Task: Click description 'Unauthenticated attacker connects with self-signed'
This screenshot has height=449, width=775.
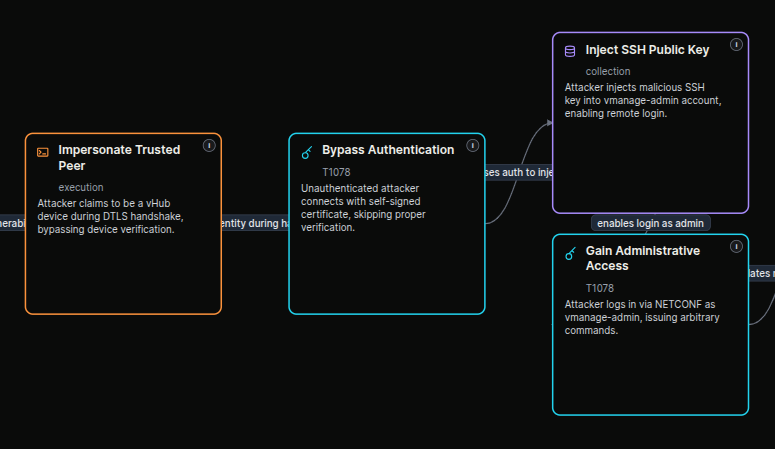Action: coord(363,208)
